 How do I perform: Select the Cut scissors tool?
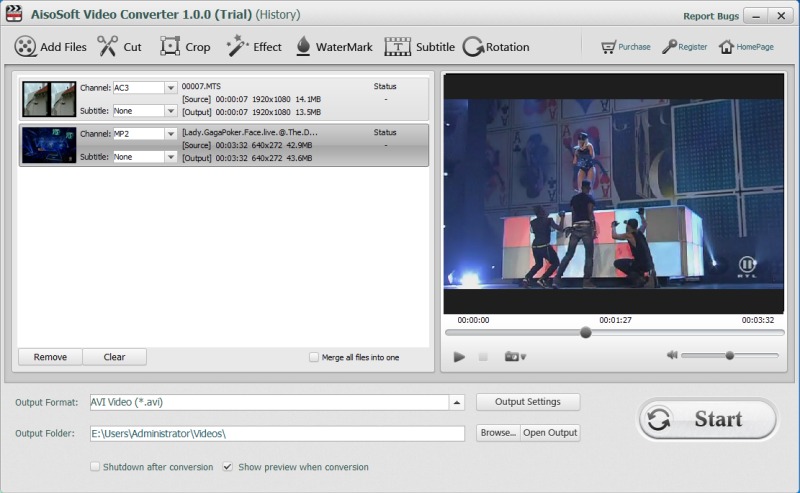click(108, 47)
